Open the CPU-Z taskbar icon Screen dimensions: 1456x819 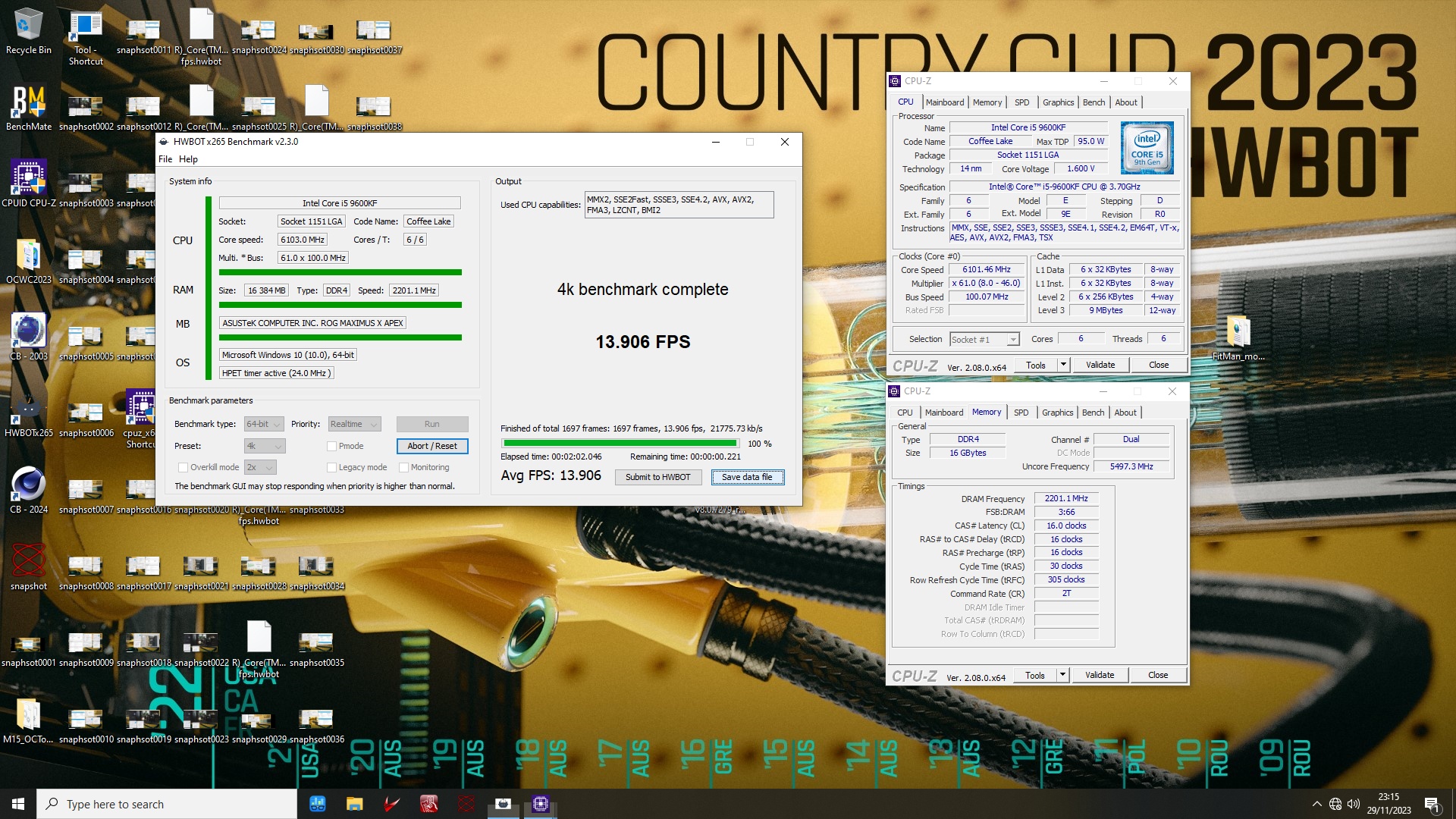tap(540, 804)
